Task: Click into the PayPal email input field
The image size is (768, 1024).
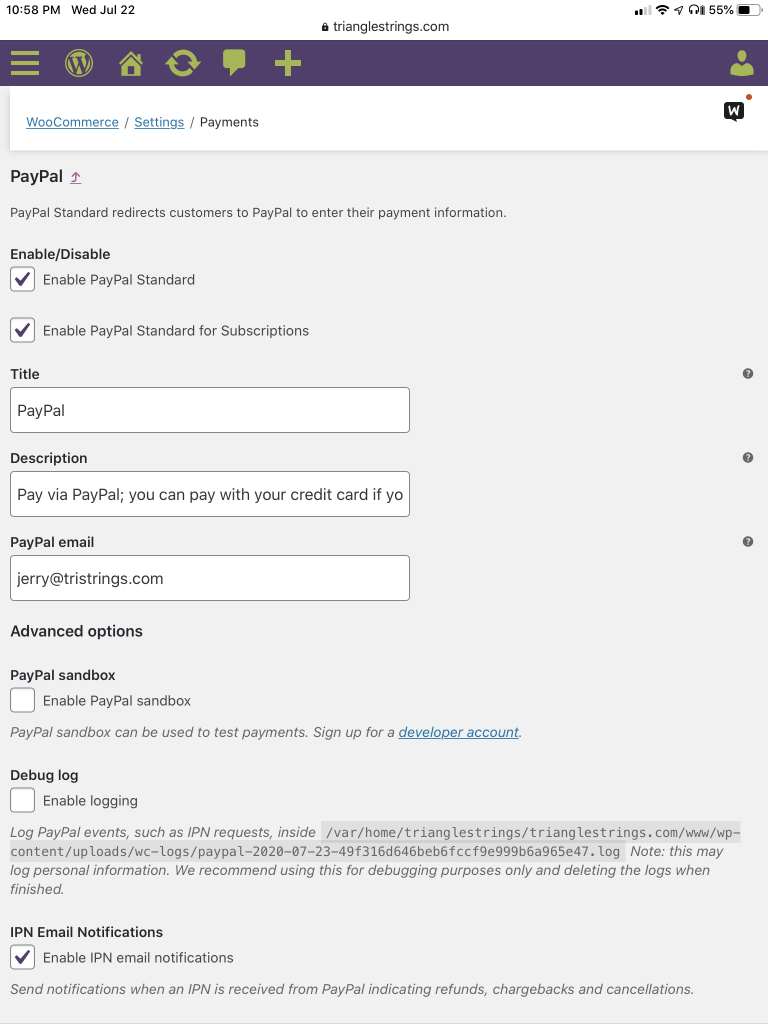Action: 210,578
